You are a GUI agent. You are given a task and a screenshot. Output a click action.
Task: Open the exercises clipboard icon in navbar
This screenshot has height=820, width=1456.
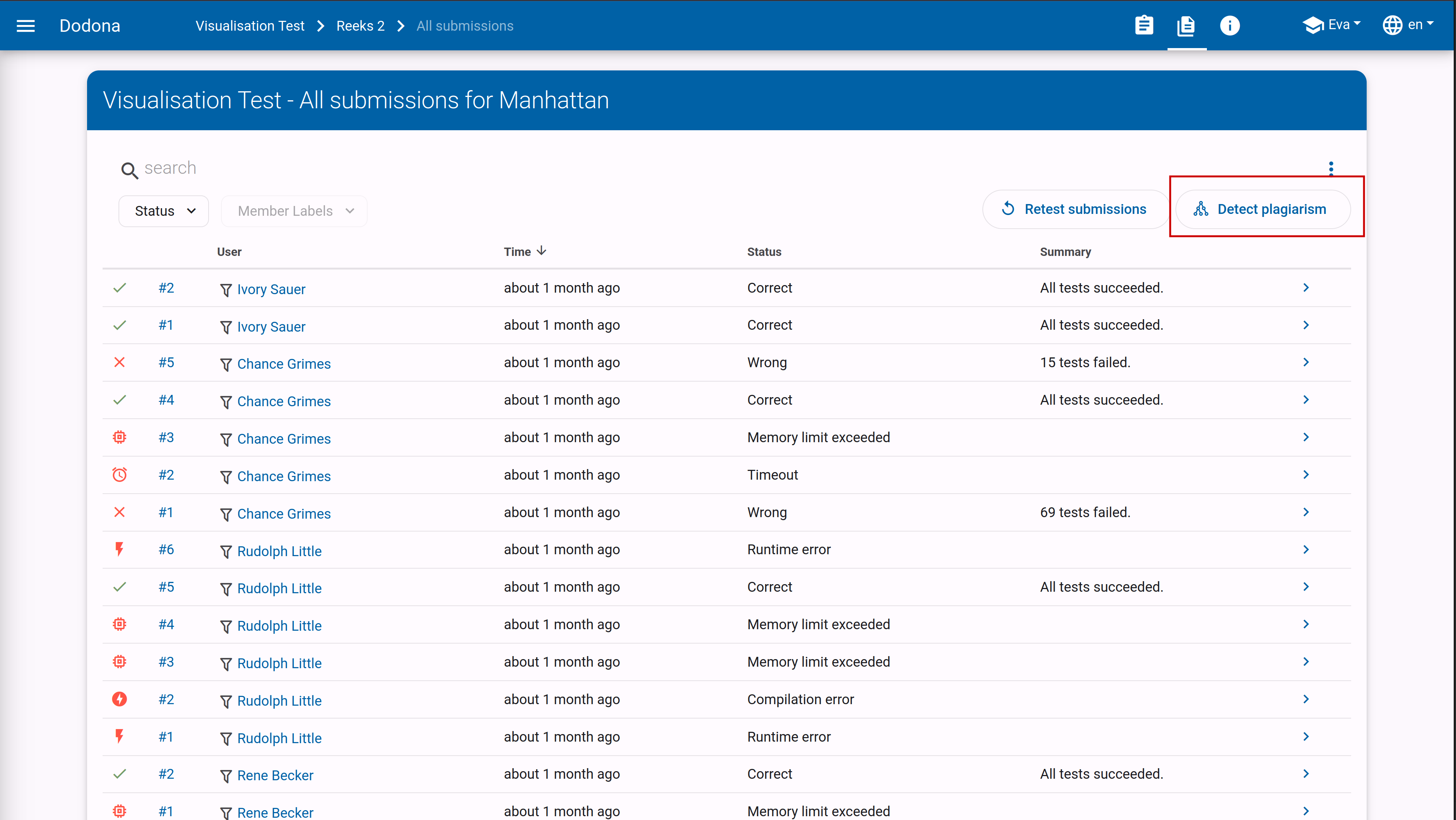point(1144,25)
